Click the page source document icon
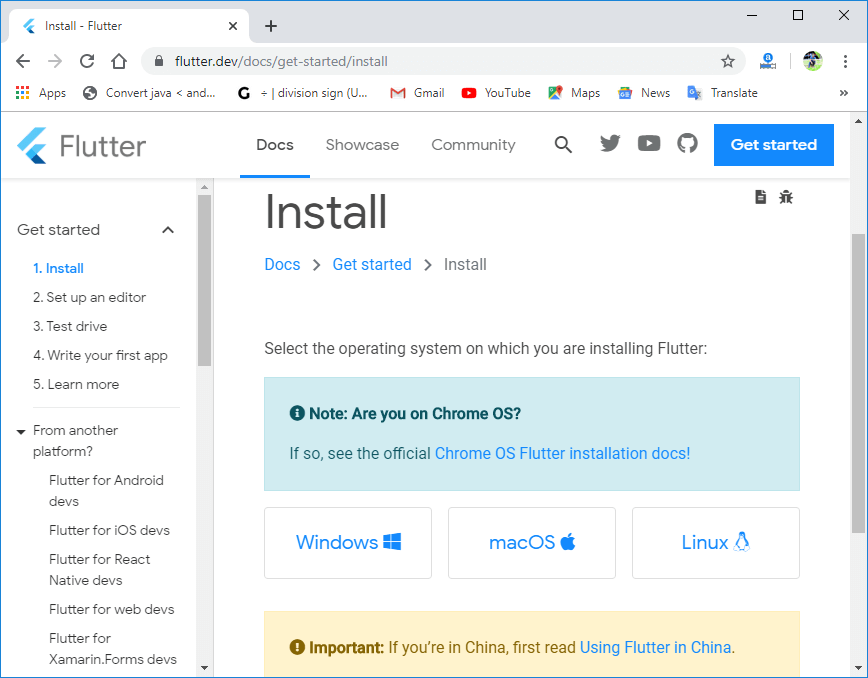This screenshot has height=678, width=868. (x=760, y=197)
